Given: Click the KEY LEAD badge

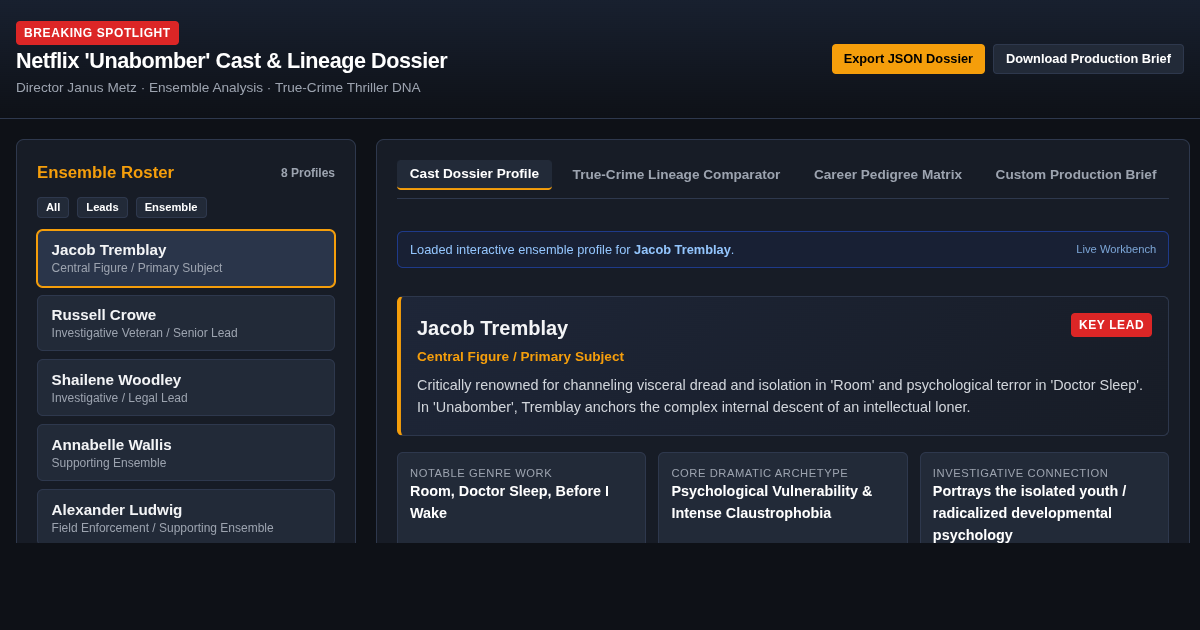Looking at the screenshot, I should [x=1111, y=325].
